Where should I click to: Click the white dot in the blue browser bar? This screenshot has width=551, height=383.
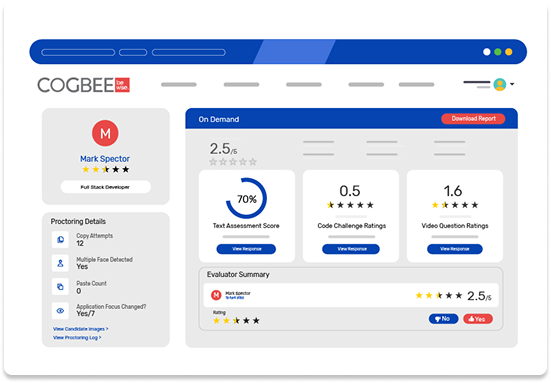[x=487, y=52]
